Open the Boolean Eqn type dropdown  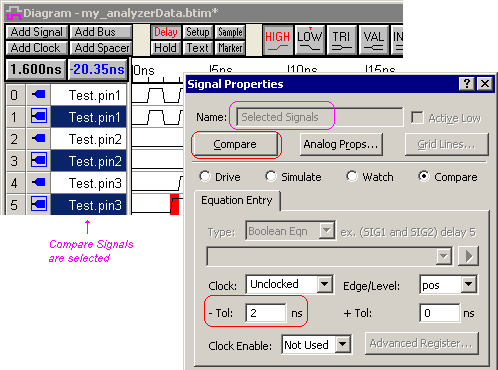pyautogui.click(x=327, y=230)
